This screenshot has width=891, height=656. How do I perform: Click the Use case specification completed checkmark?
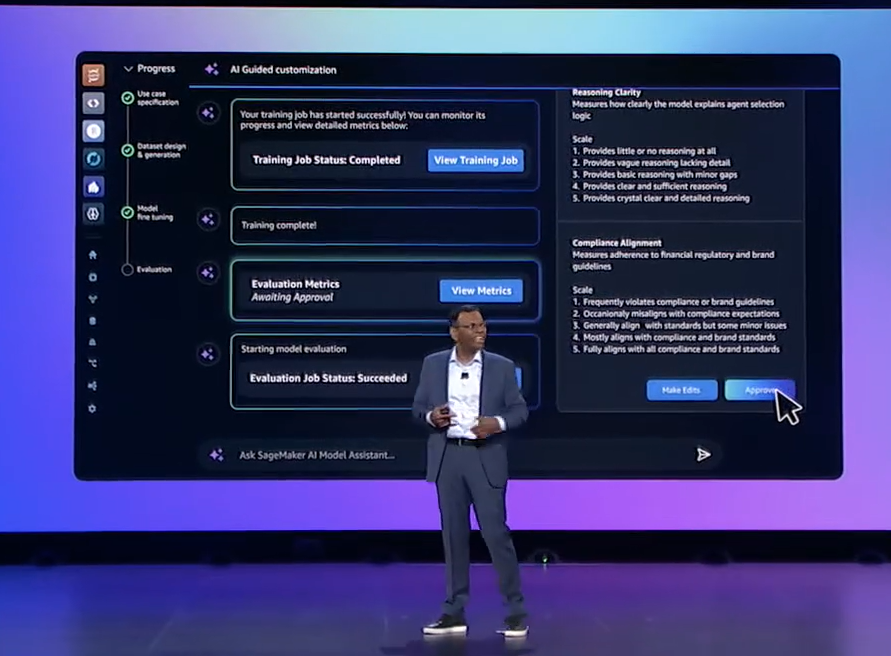click(x=127, y=98)
